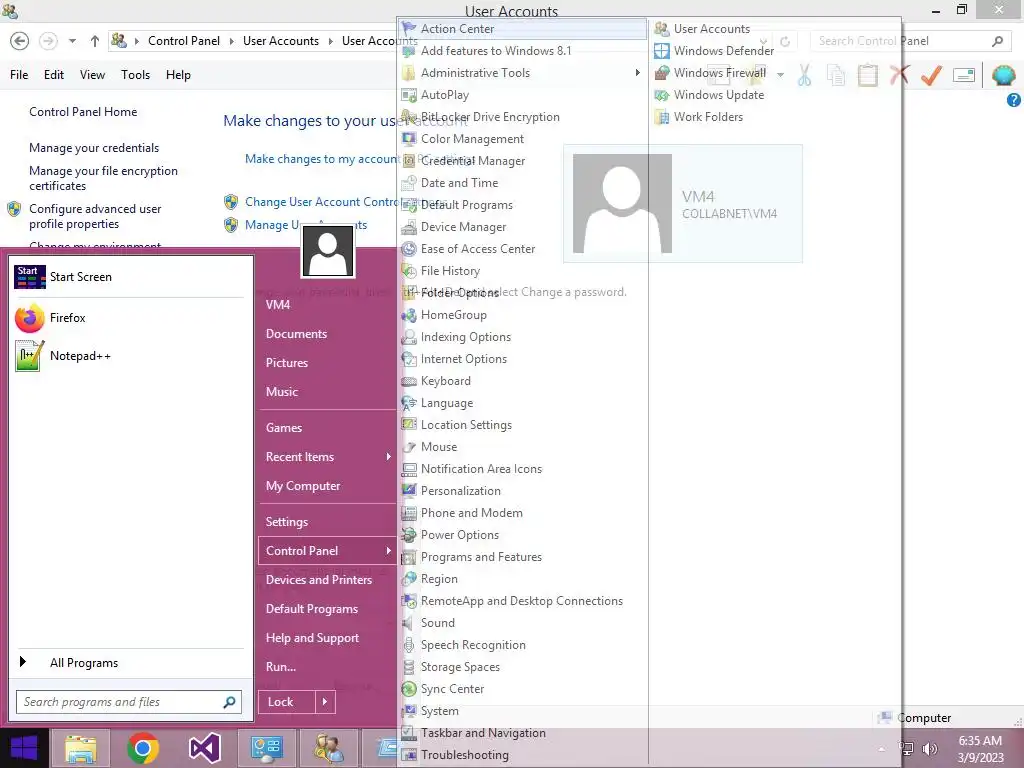Image resolution: width=1024 pixels, height=768 pixels.
Task: Click the Personalization icon
Action: click(x=409, y=490)
